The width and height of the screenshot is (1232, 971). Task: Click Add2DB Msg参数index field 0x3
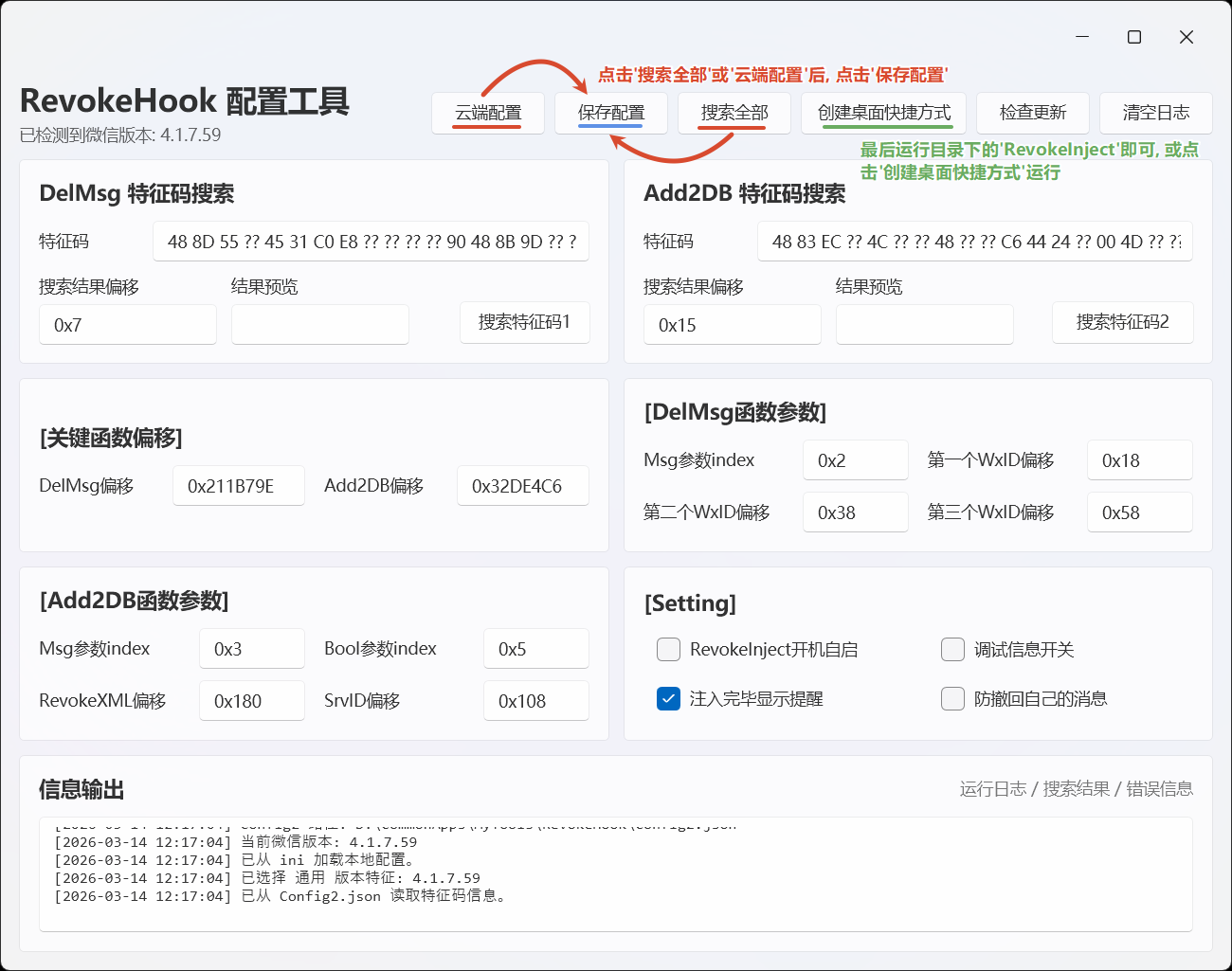252,649
